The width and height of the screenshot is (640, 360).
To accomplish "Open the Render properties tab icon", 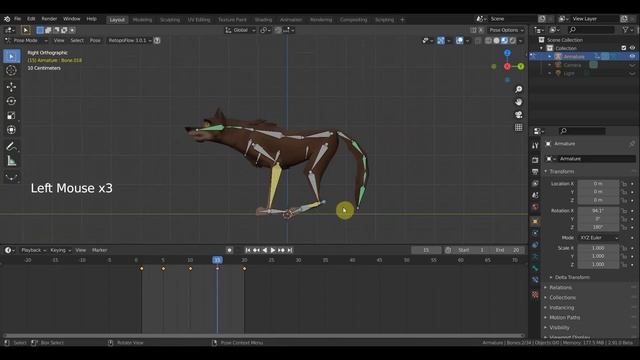I will point(535,160).
